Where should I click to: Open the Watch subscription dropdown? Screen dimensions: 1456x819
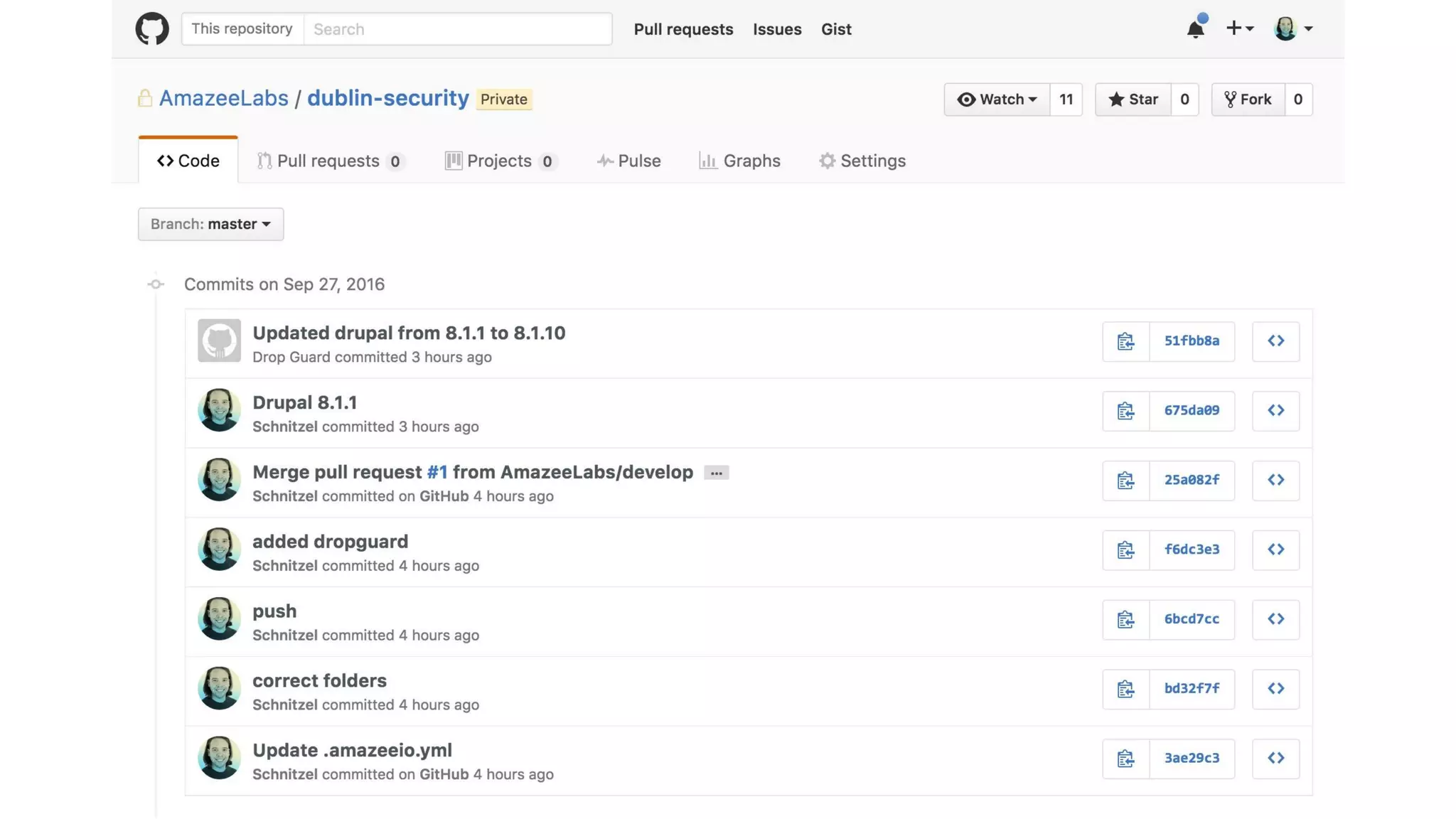point(997,100)
